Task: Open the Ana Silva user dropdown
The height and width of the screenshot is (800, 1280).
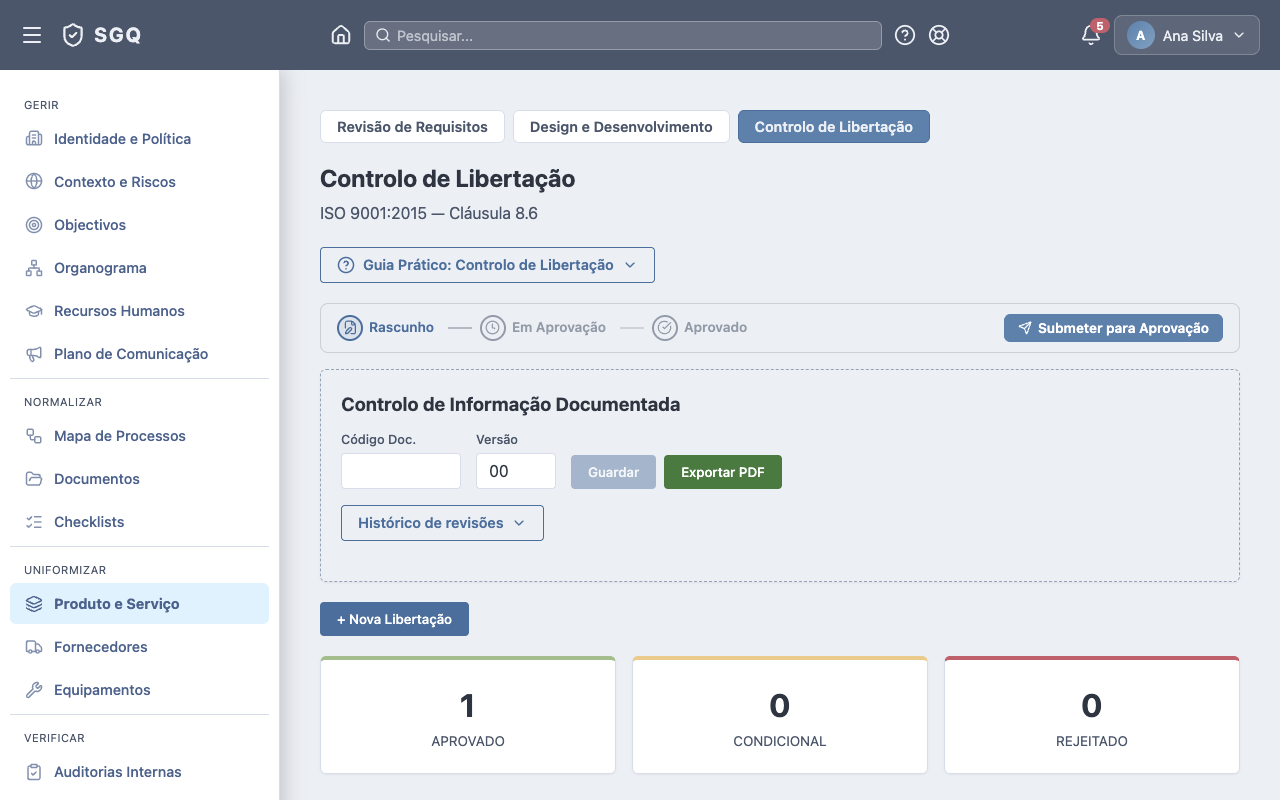Action: [x=1186, y=35]
